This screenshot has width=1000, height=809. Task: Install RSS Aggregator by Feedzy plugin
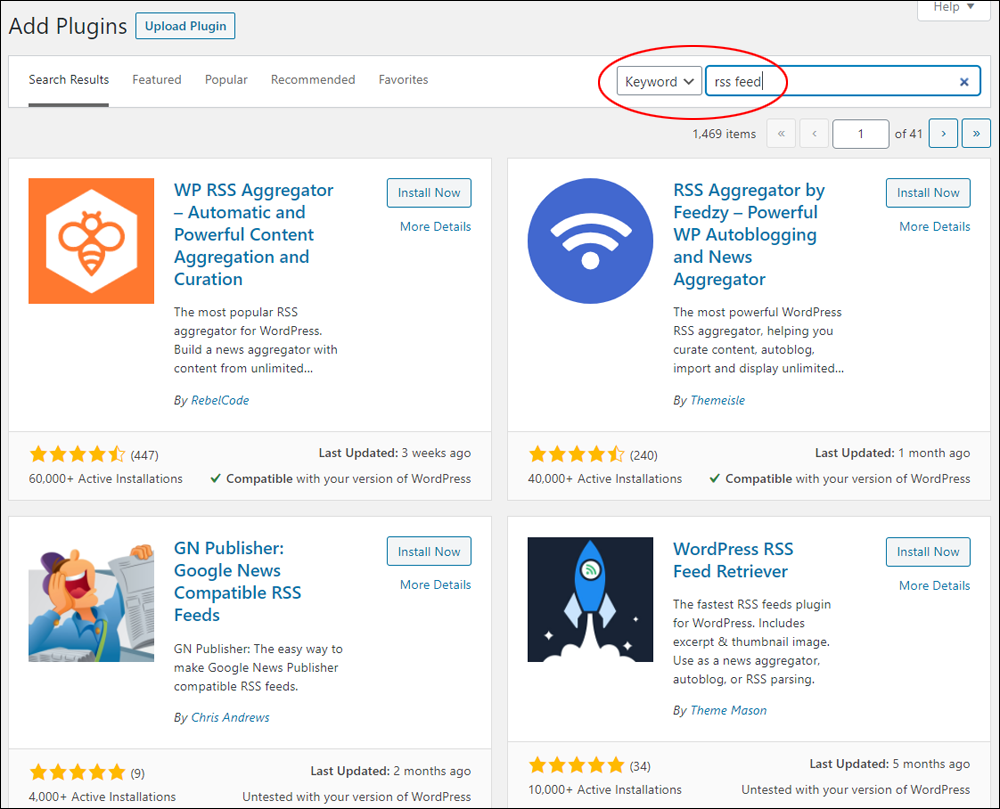928,193
